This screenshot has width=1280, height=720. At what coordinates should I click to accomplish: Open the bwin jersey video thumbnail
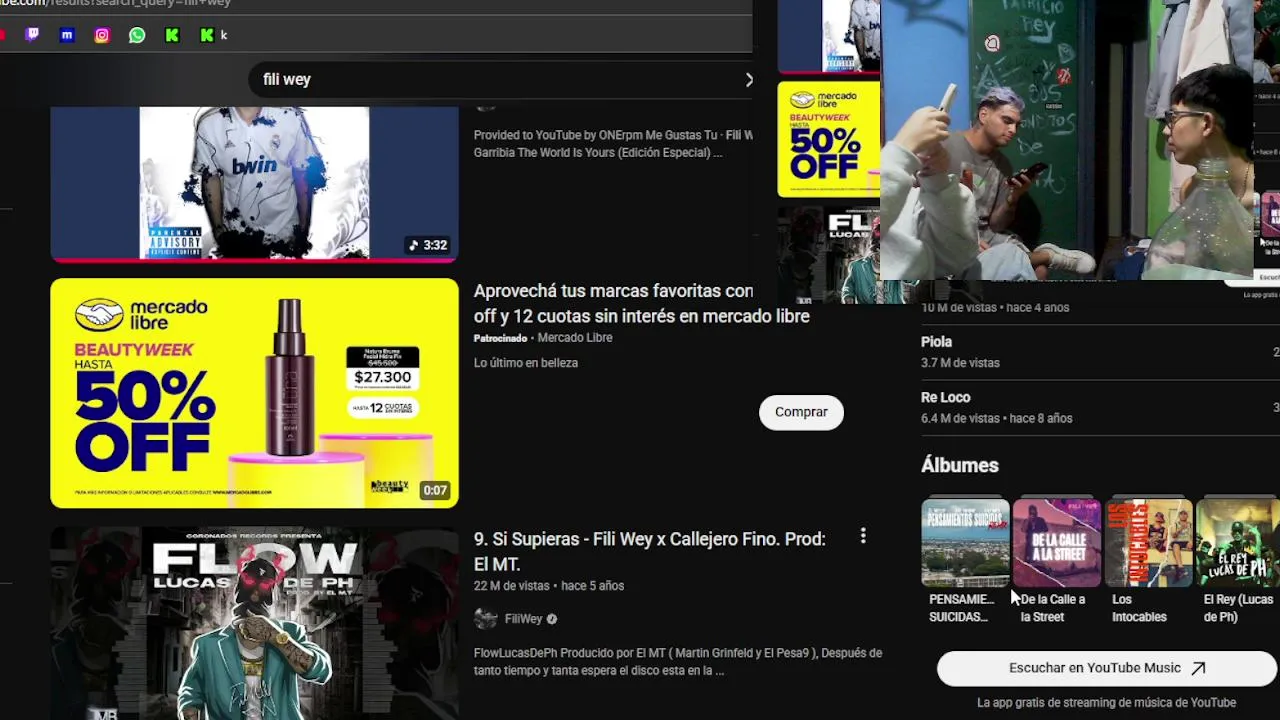[254, 184]
